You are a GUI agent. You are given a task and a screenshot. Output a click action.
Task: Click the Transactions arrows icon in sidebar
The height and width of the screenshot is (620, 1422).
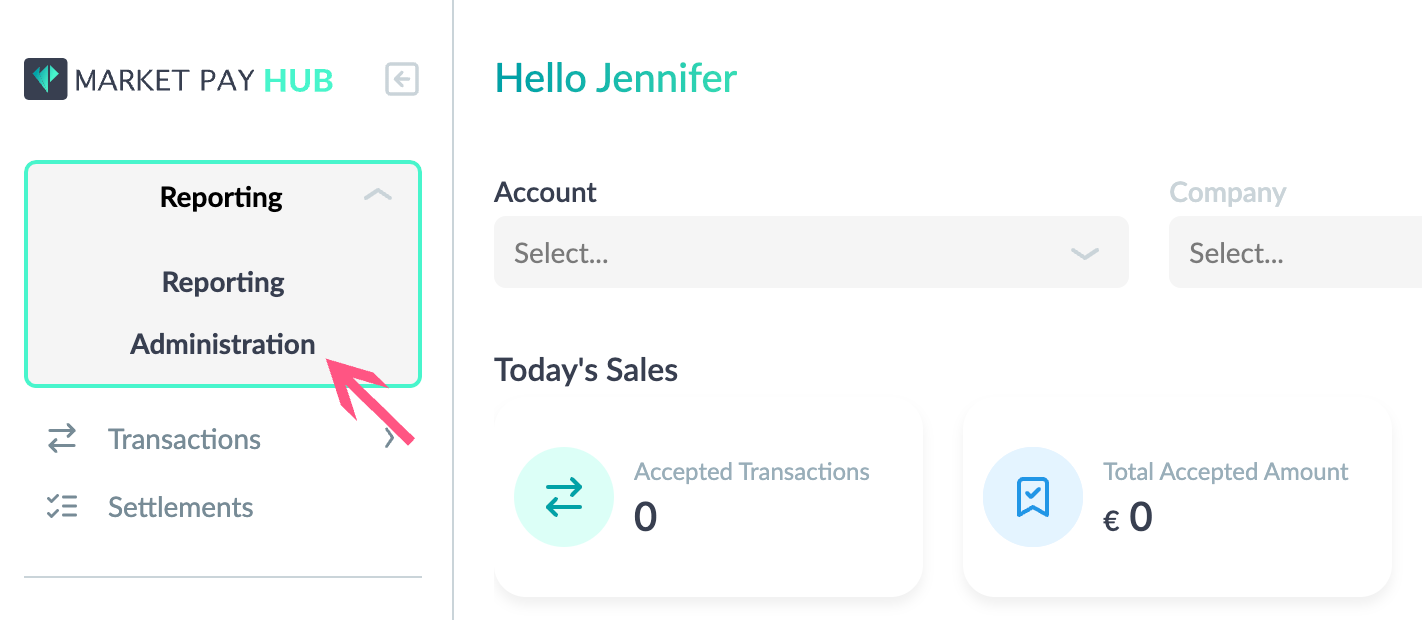pyautogui.click(x=62, y=439)
